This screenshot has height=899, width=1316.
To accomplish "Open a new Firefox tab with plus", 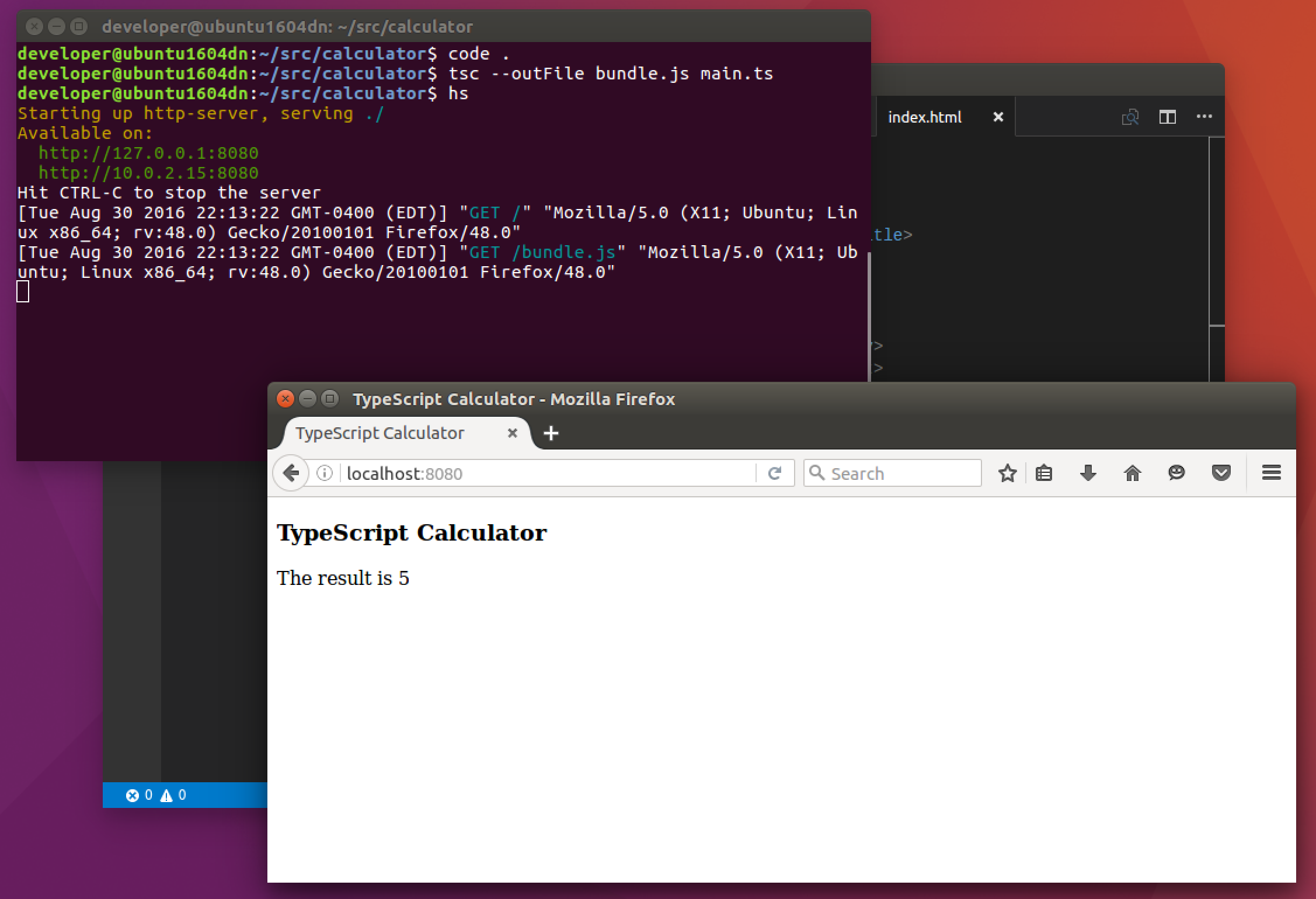I will pyautogui.click(x=551, y=433).
